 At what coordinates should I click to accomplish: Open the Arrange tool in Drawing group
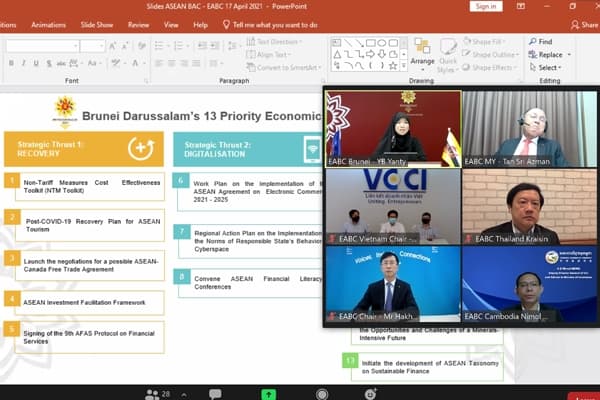point(422,52)
